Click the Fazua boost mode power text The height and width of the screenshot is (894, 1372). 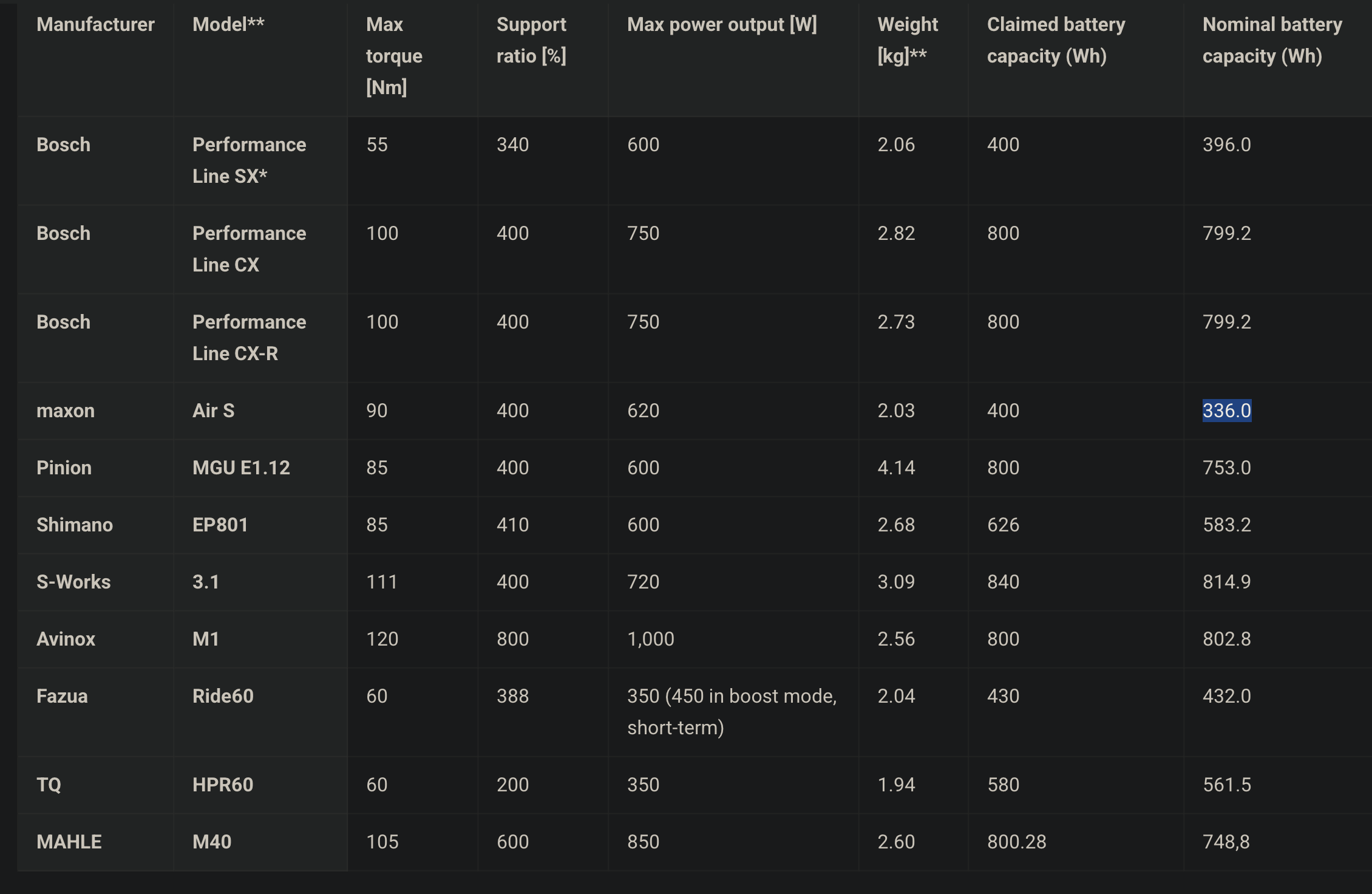point(732,712)
